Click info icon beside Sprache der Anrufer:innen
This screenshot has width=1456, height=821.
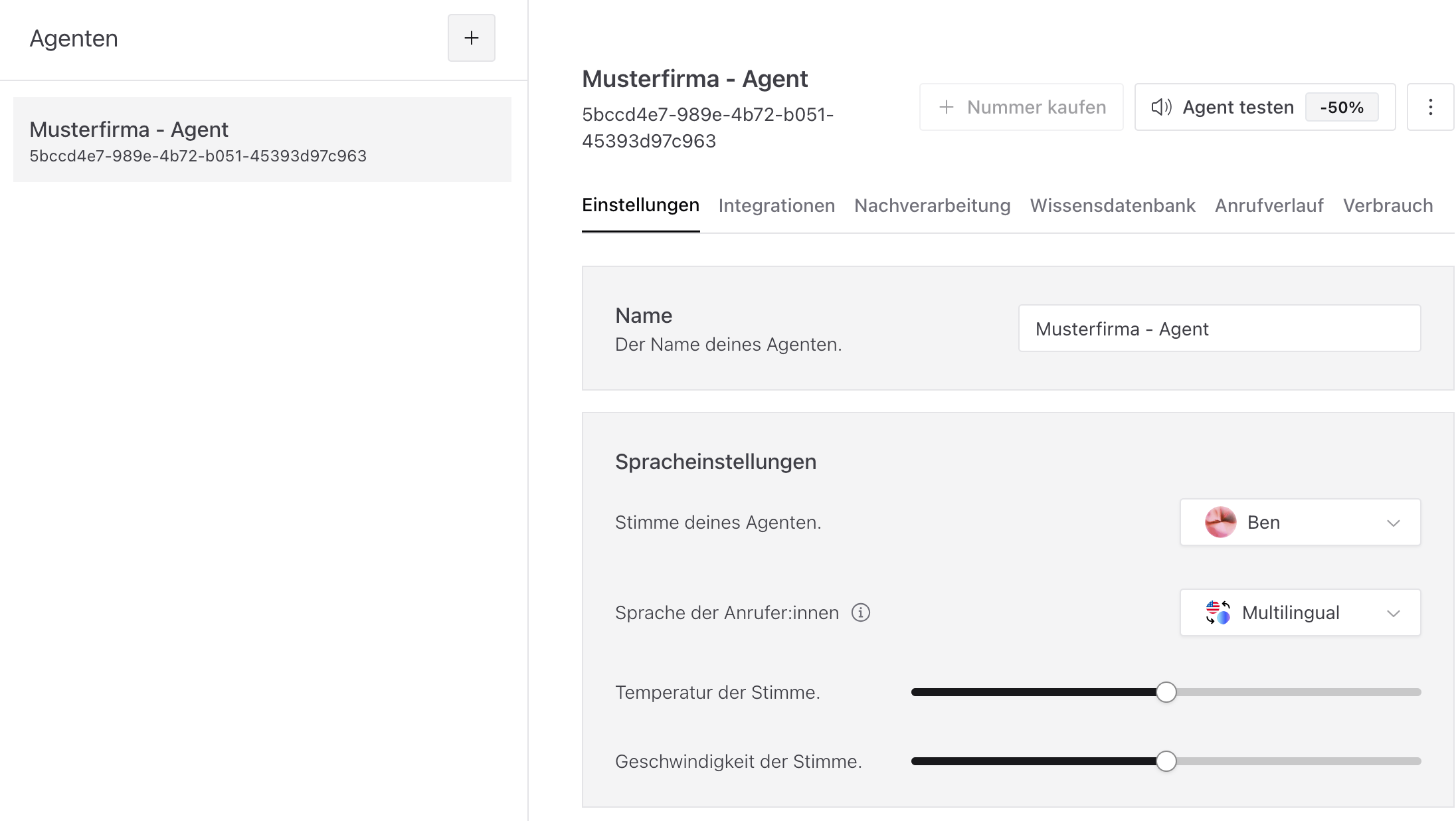(x=861, y=612)
